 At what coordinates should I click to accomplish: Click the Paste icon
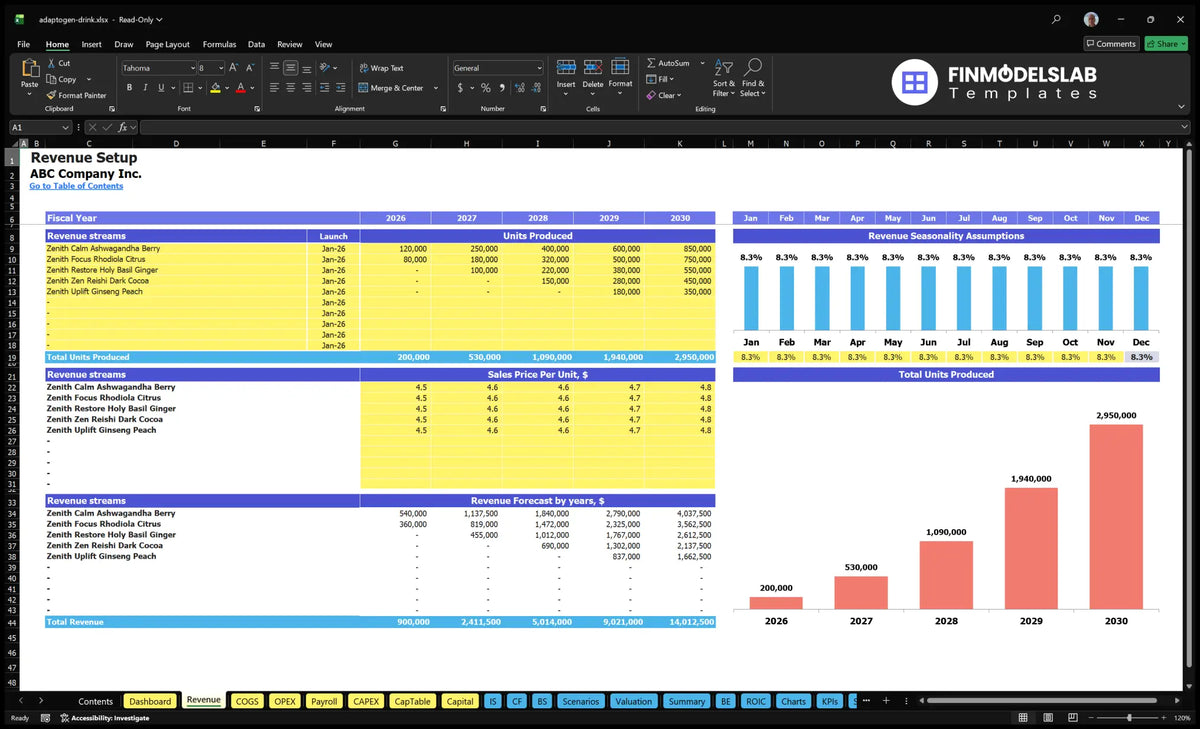point(29,68)
